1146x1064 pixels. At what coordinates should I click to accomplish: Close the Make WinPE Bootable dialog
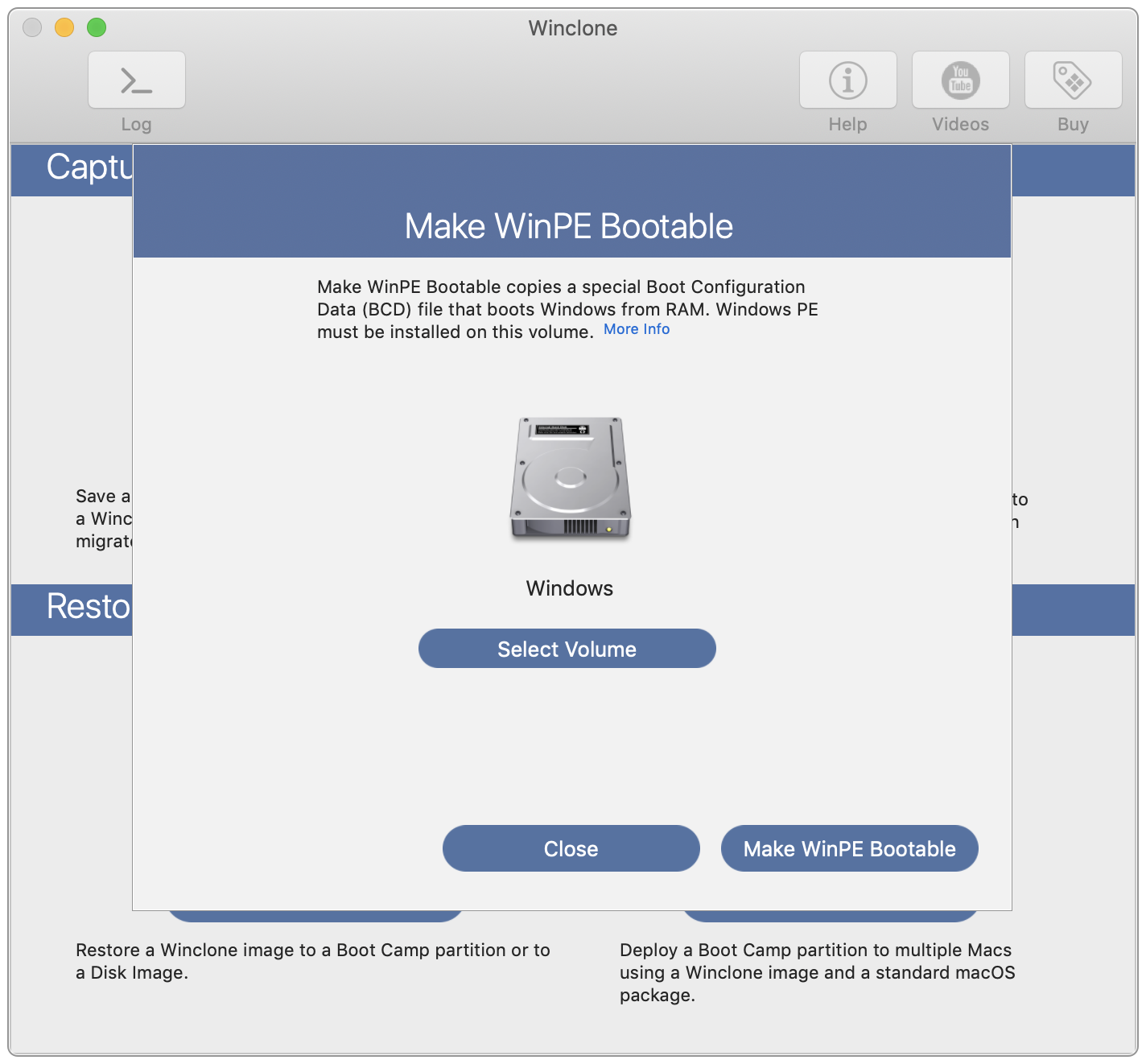coord(571,848)
